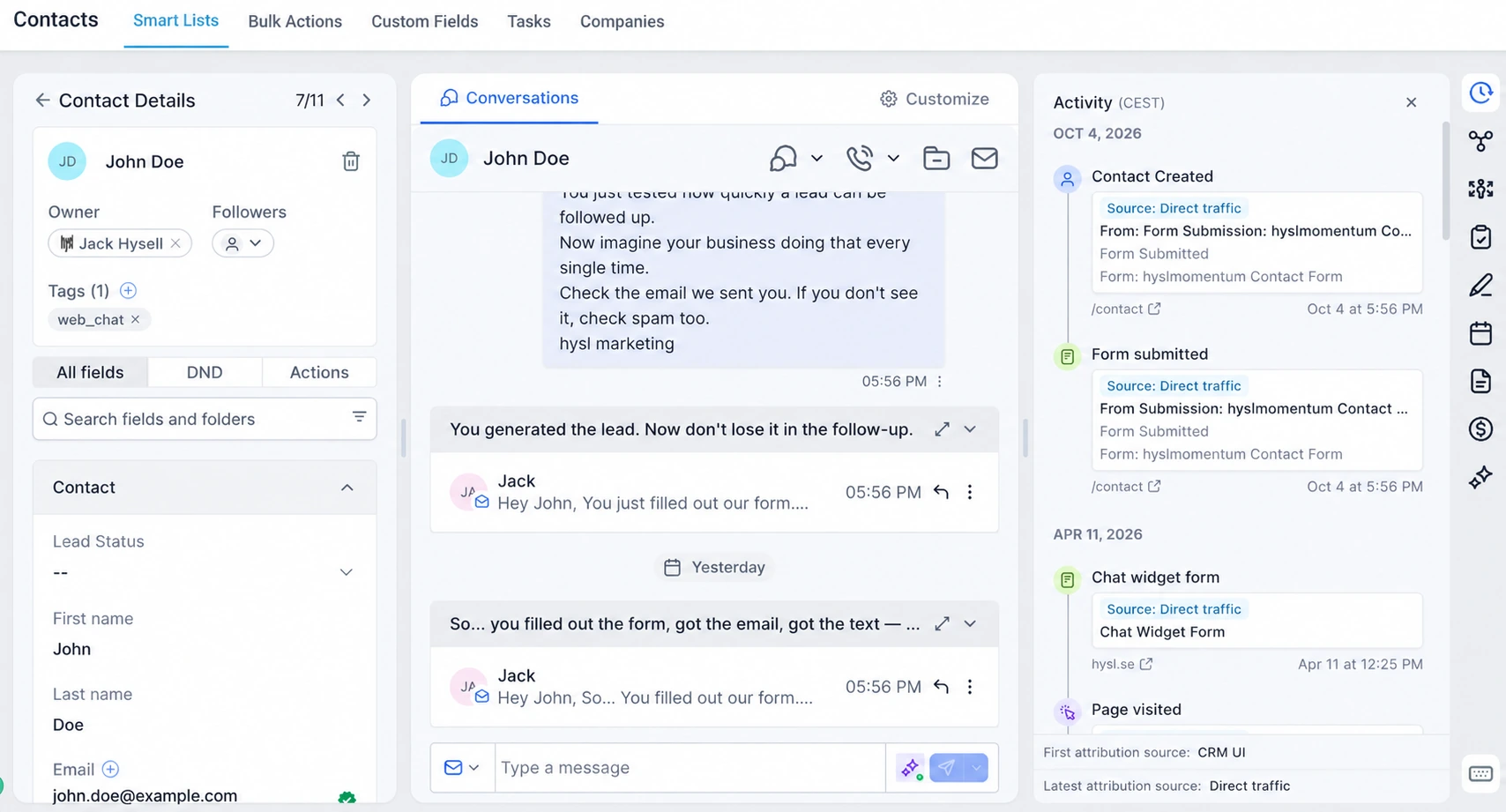Click the phone call icon in conversation header
1506x812 pixels.
[860, 158]
